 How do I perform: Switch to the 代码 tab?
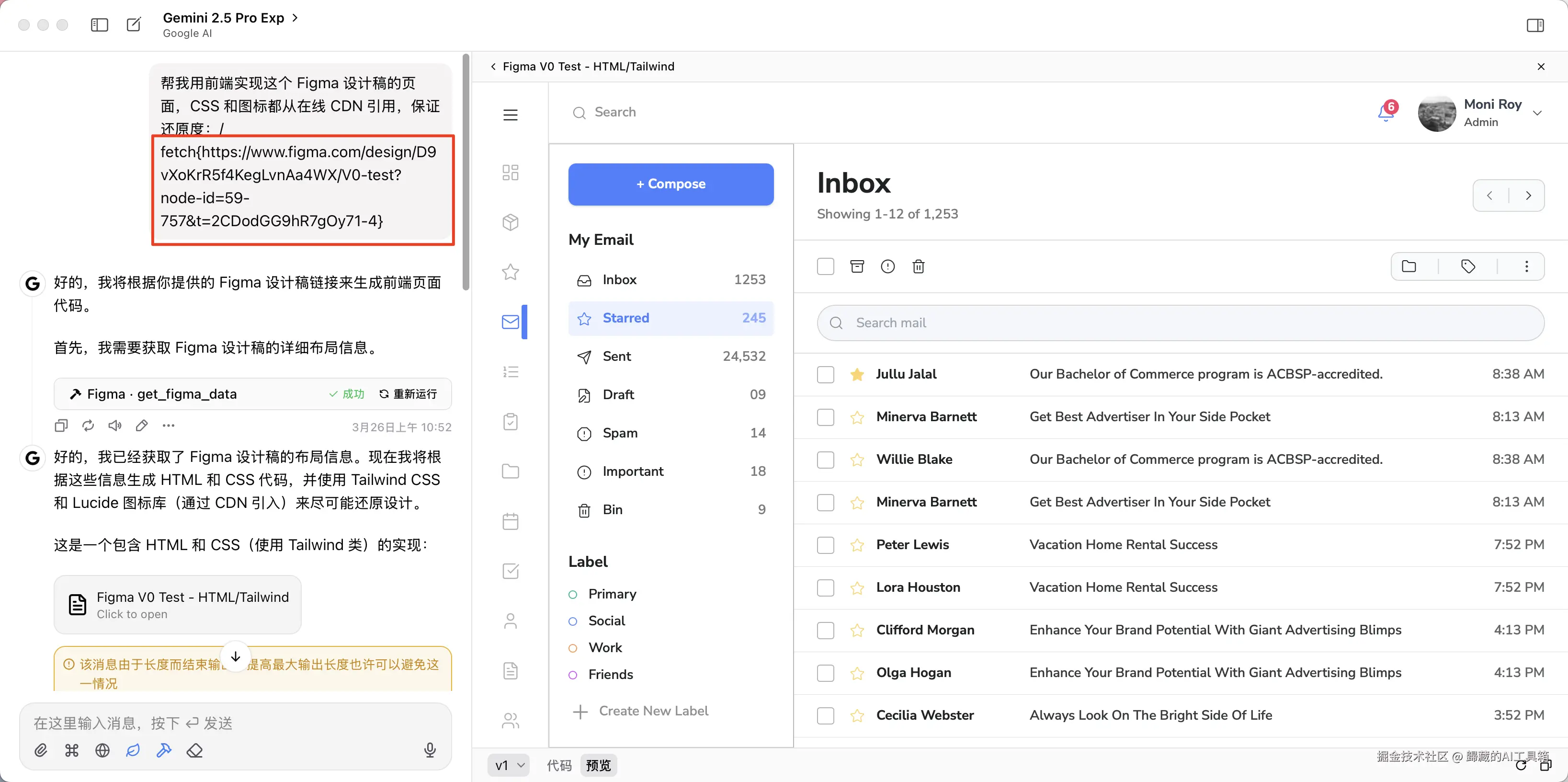559,765
